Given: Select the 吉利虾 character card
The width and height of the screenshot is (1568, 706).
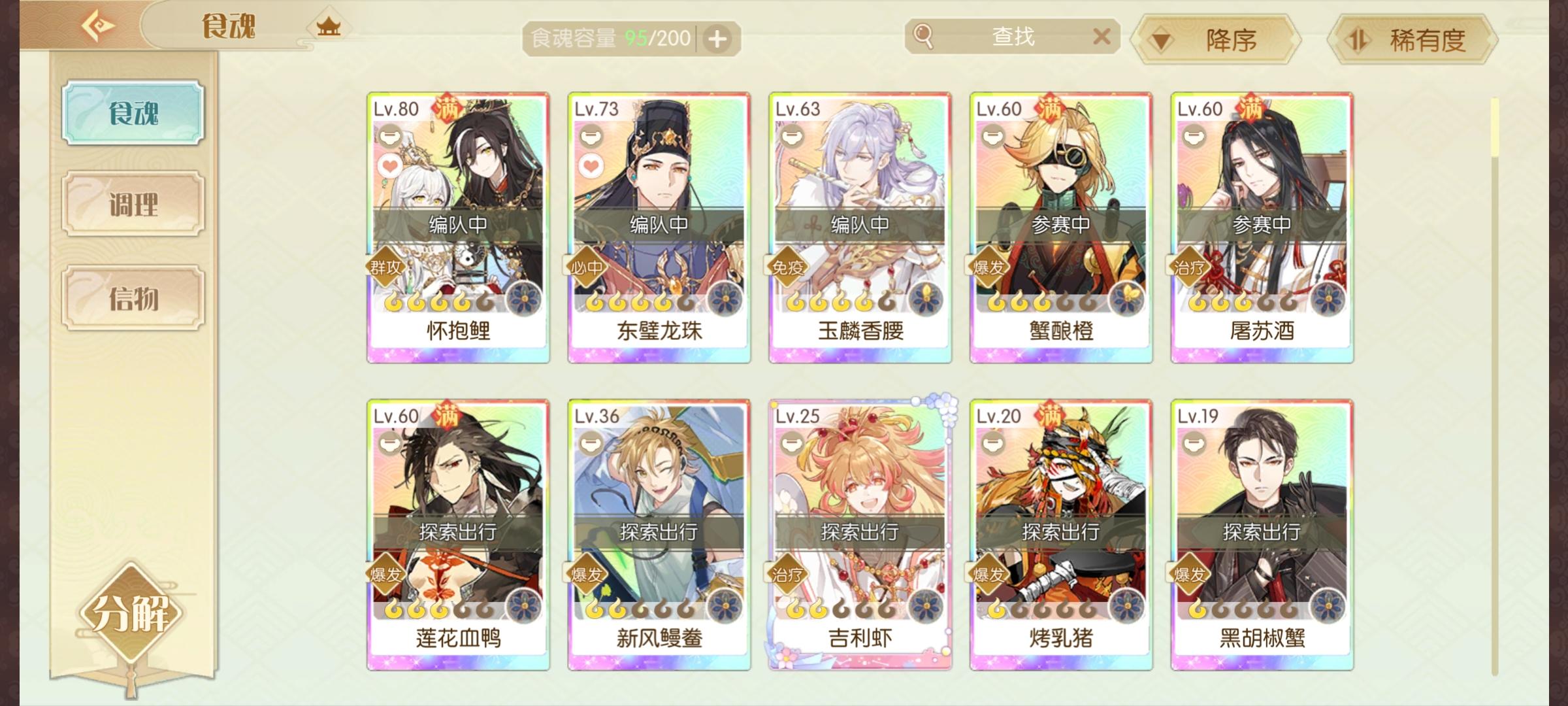Looking at the screenshot, I should click(x=860, y=535).
